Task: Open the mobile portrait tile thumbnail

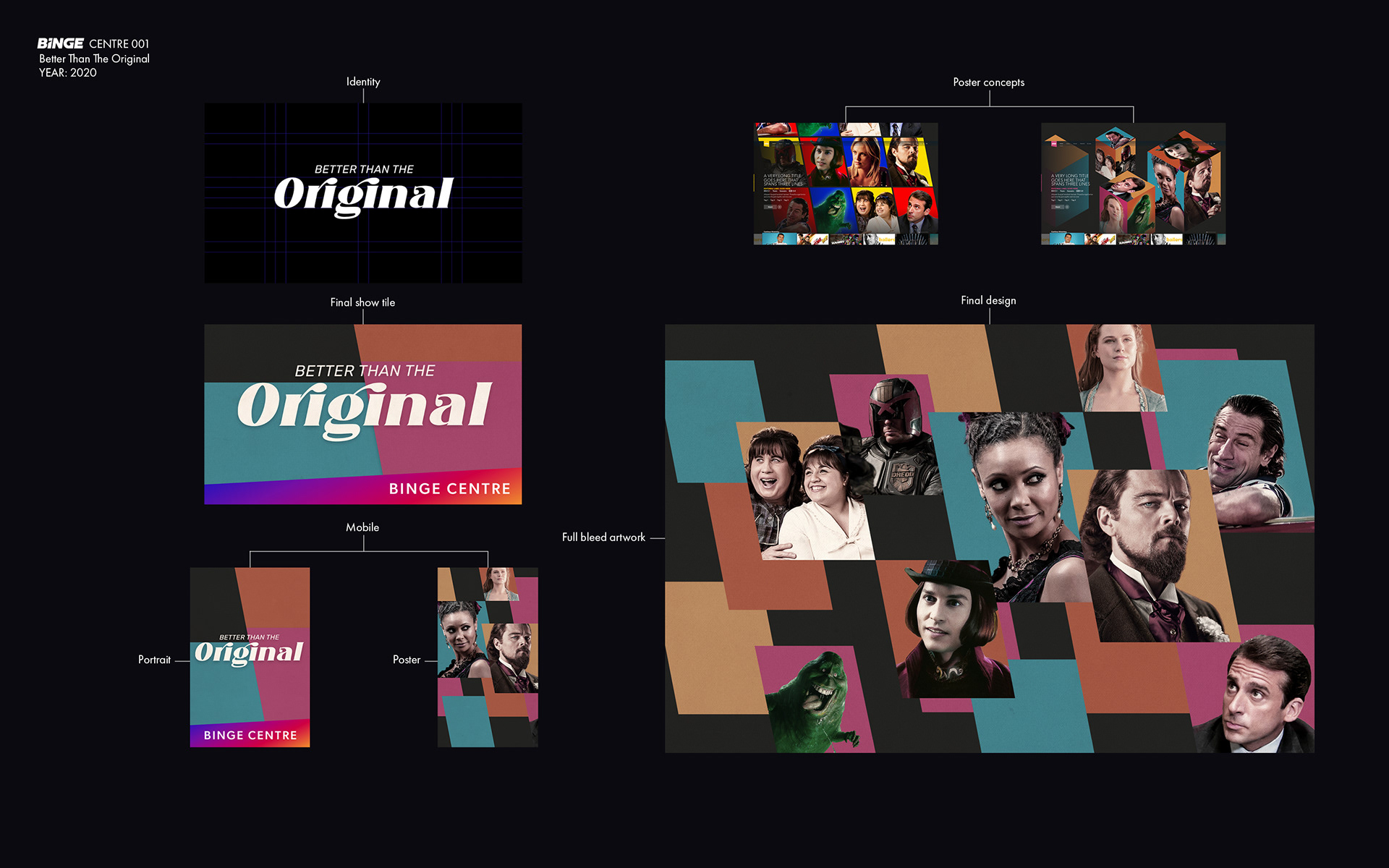Action: (250, 658)
